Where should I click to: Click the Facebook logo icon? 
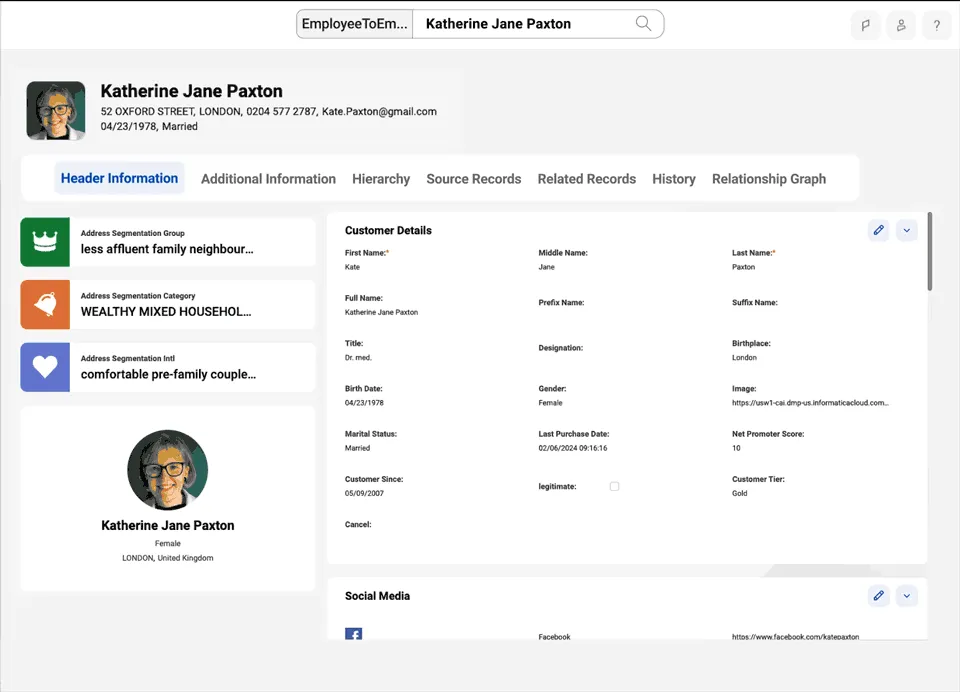(x=353, y=634)
